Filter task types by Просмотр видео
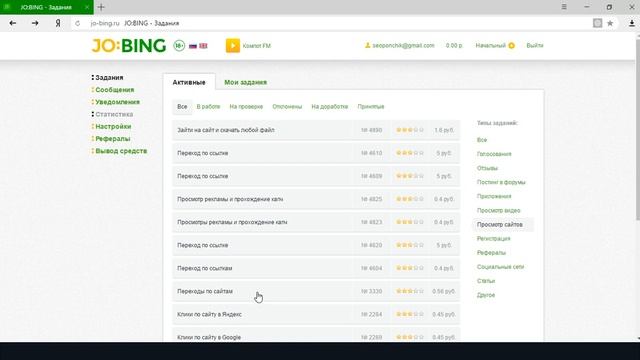Viewport: 640px width, 360px height. [498, 211]
